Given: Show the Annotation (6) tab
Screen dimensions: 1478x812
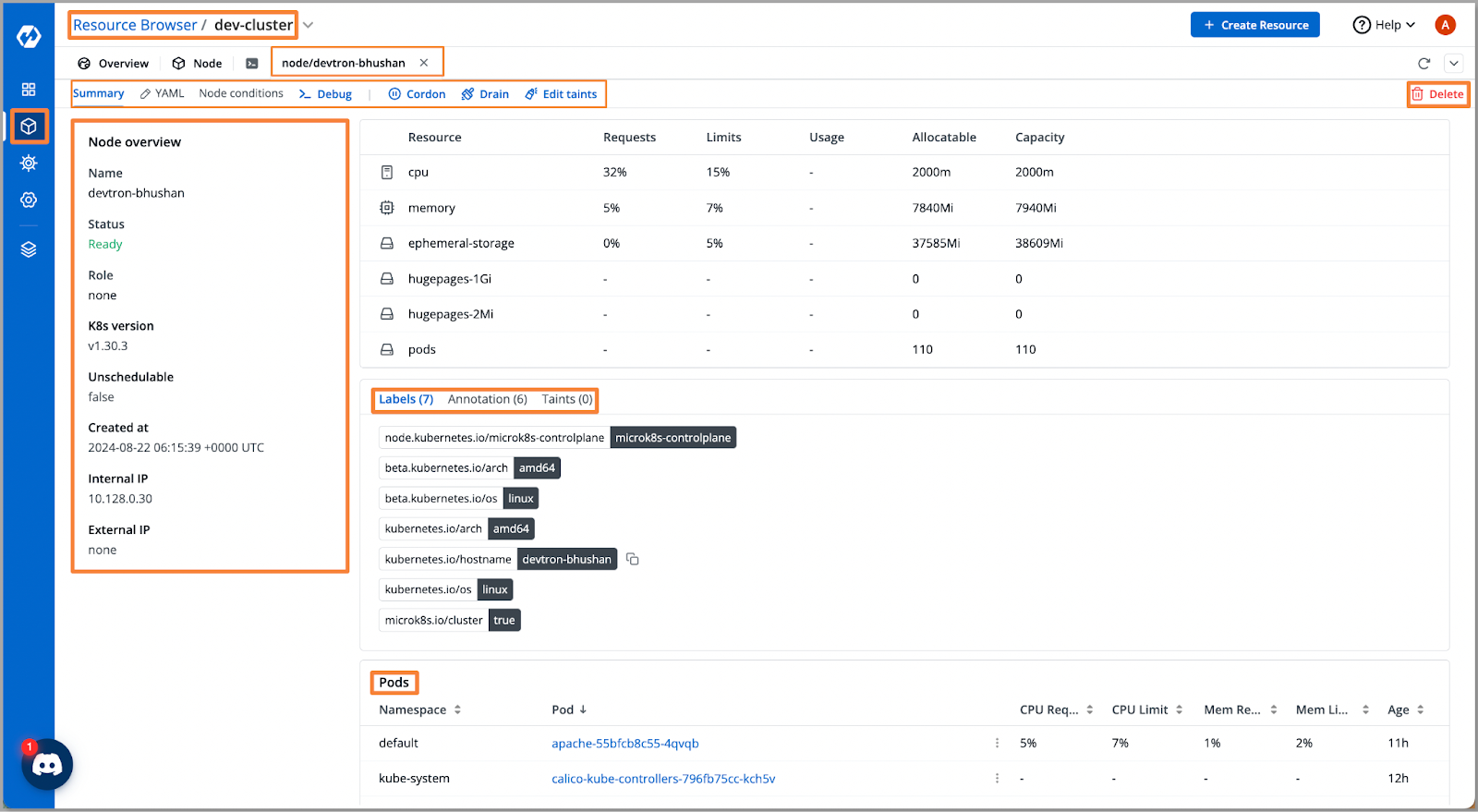Looking at the screenshot, I should tap(487, 399).
